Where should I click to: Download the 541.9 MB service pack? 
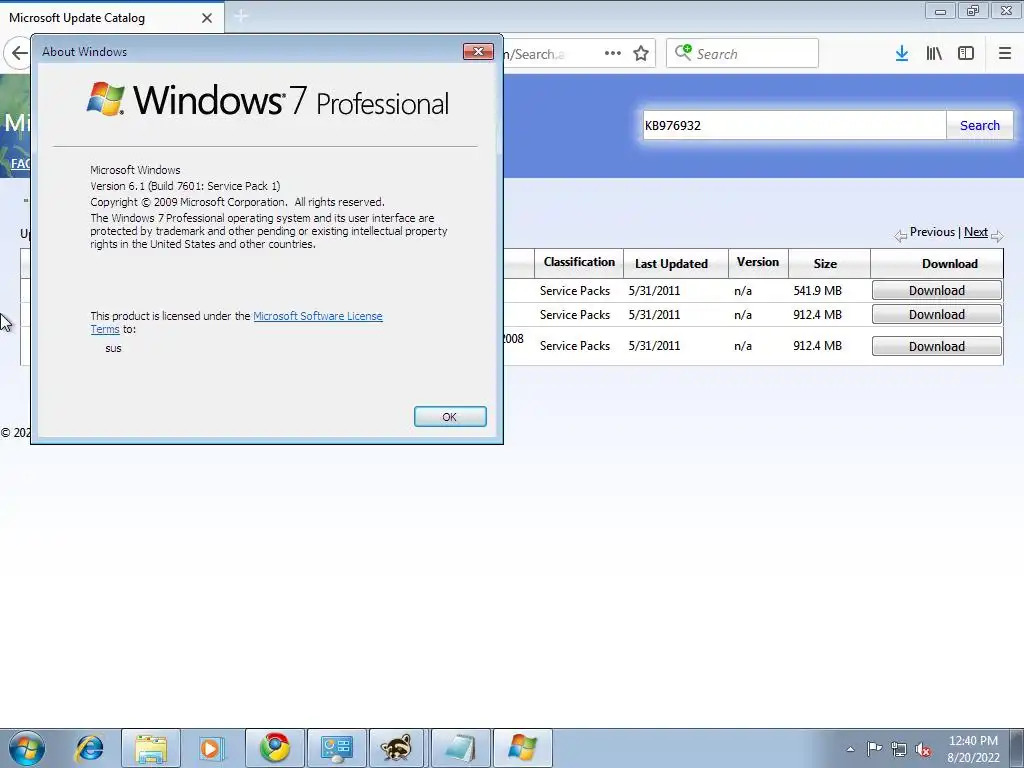(x=936, y=291)
